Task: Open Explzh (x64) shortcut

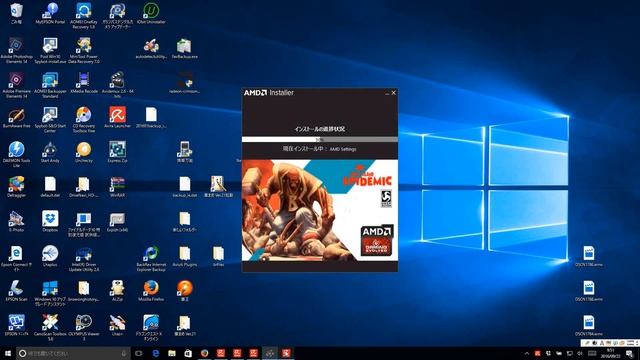Action: click(x=118, y=221)
